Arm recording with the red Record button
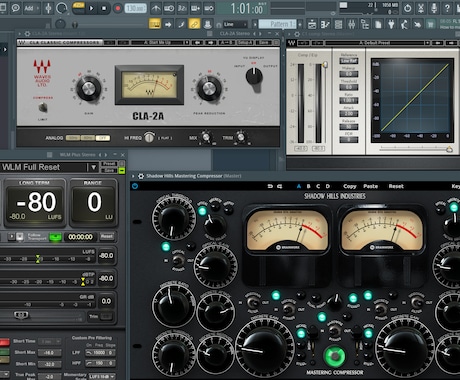 tap(117, 8)
